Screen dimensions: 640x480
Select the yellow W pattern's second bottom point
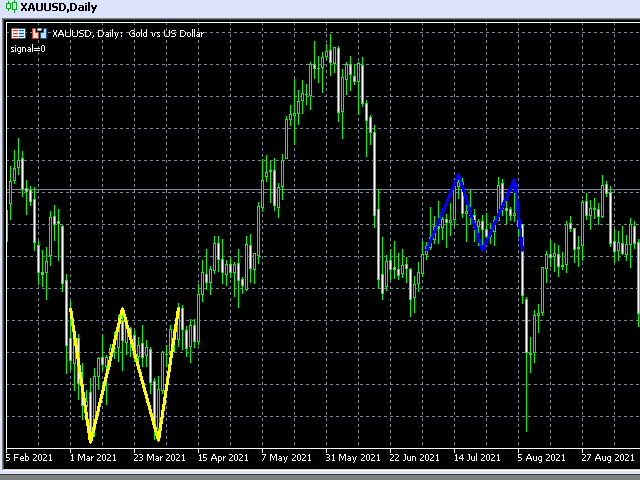158,438
